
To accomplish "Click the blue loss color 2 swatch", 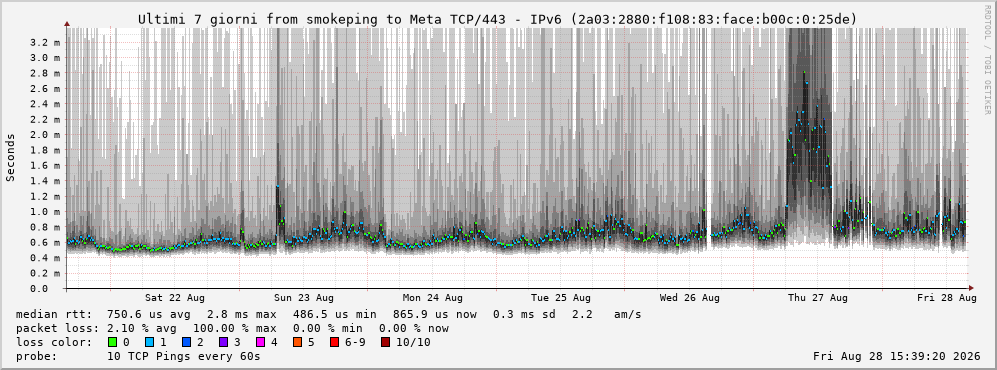I will point(186,343).
